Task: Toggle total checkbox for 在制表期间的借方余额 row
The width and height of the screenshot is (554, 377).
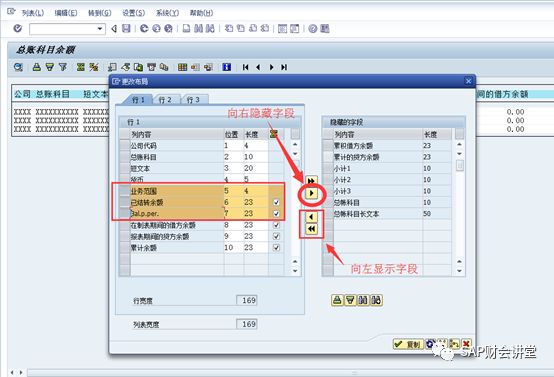Action: point(276,225)
